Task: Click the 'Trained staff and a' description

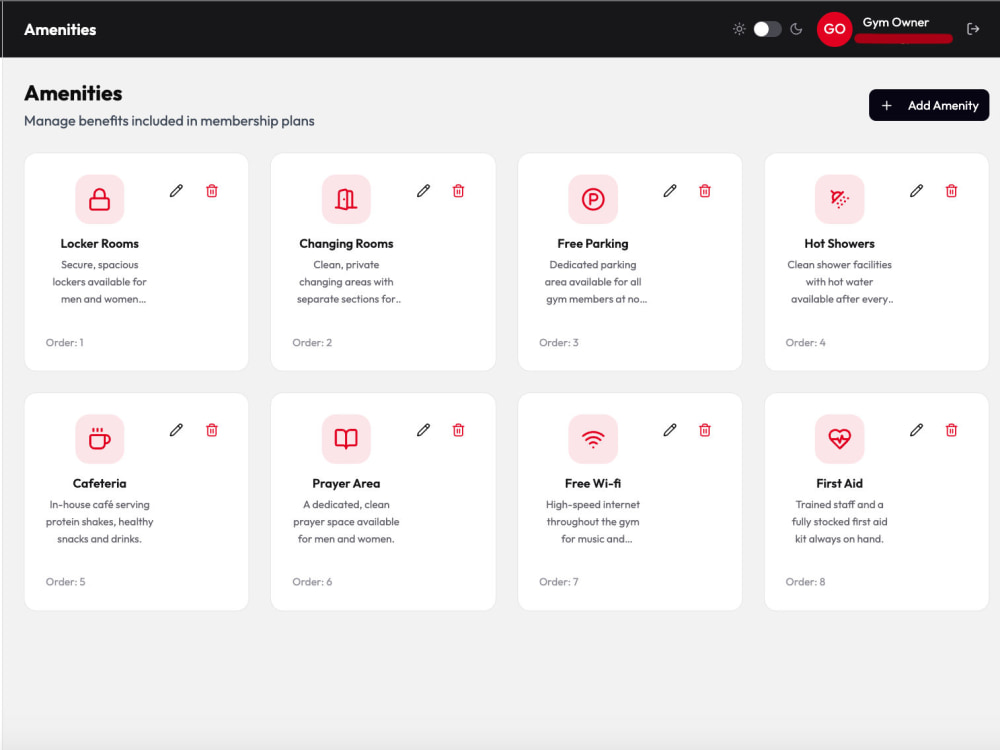Action: pos(839,522)
